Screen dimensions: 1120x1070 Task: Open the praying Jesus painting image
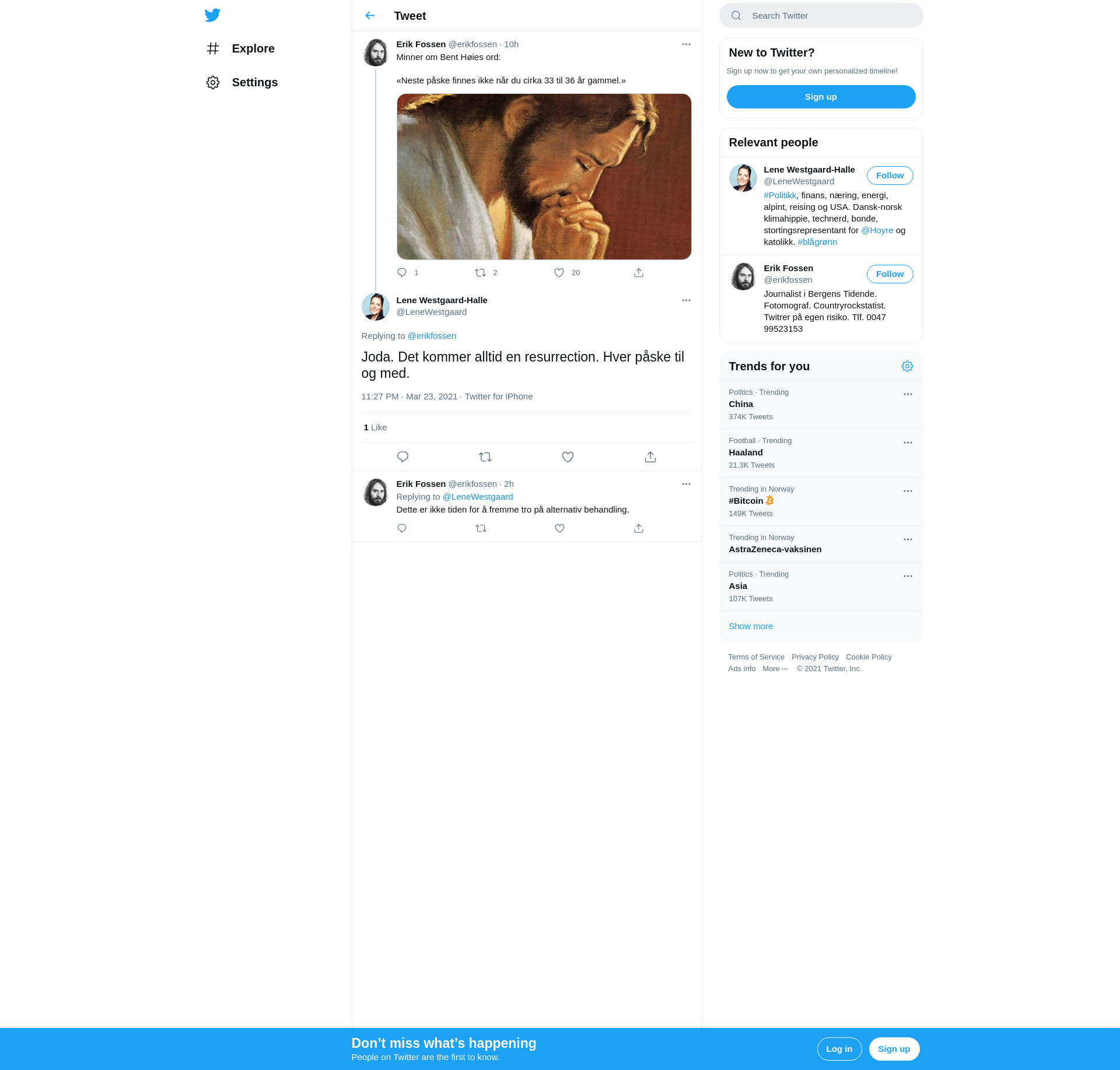[x=544, y=177]
